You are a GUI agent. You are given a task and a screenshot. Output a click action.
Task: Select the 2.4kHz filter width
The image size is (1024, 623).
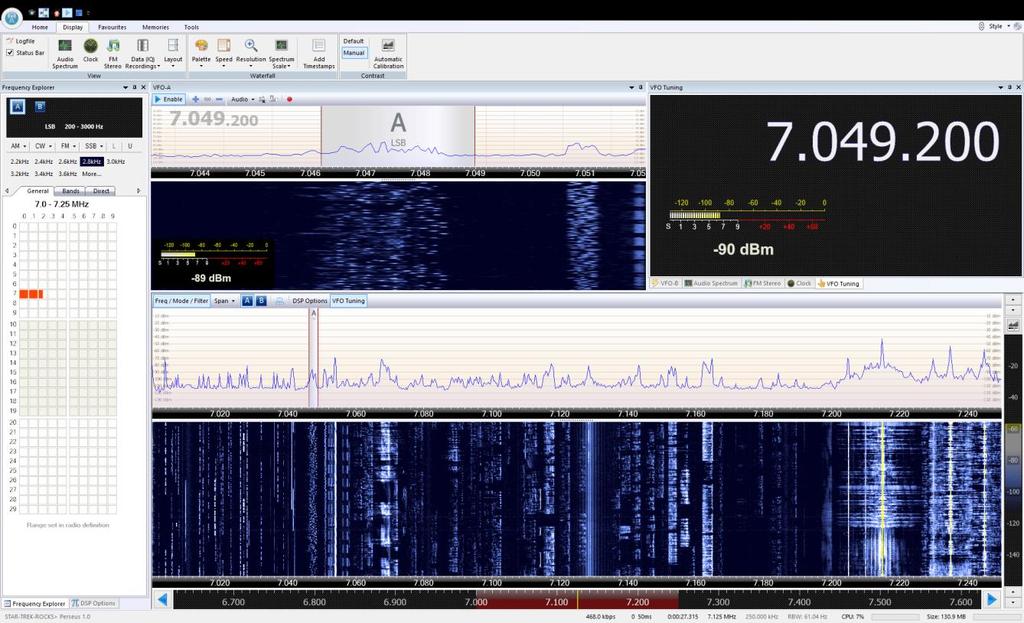[44, 161]
